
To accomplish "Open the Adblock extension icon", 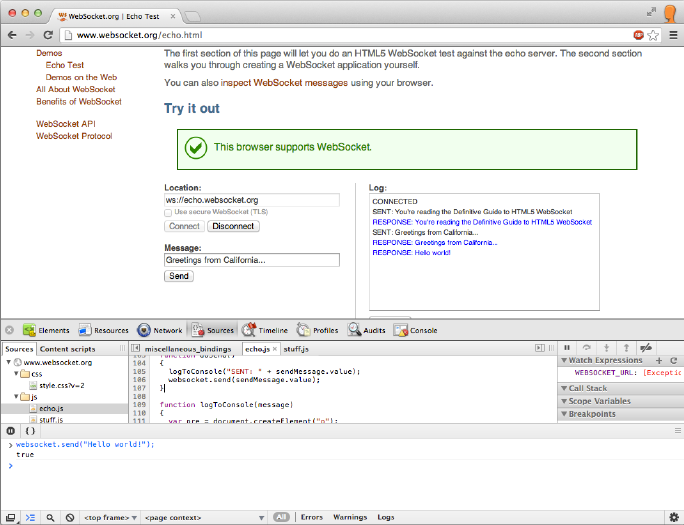I will point(638,35).
